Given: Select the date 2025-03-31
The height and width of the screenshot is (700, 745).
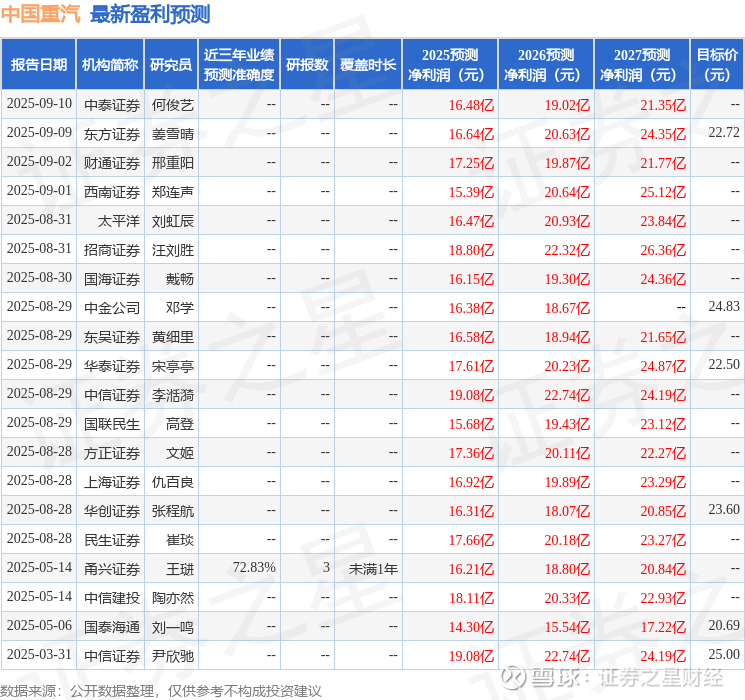Looking at the screenshot, I should tap(39, 654).
